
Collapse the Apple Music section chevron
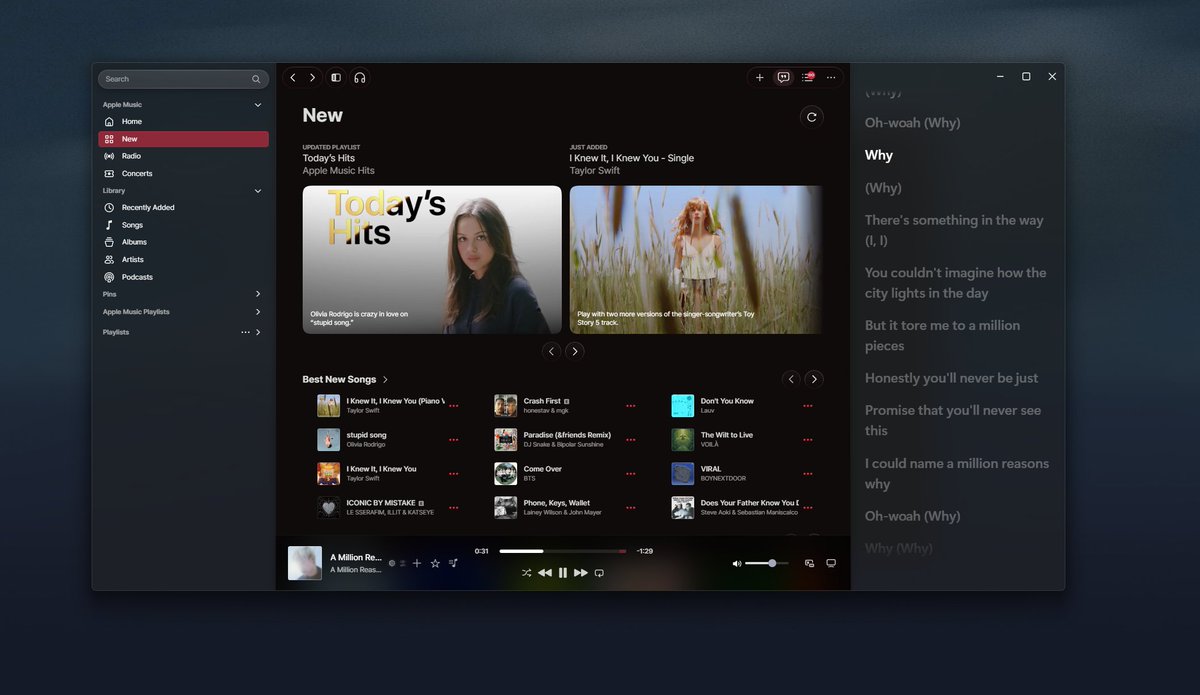click(x=258, y=105)
